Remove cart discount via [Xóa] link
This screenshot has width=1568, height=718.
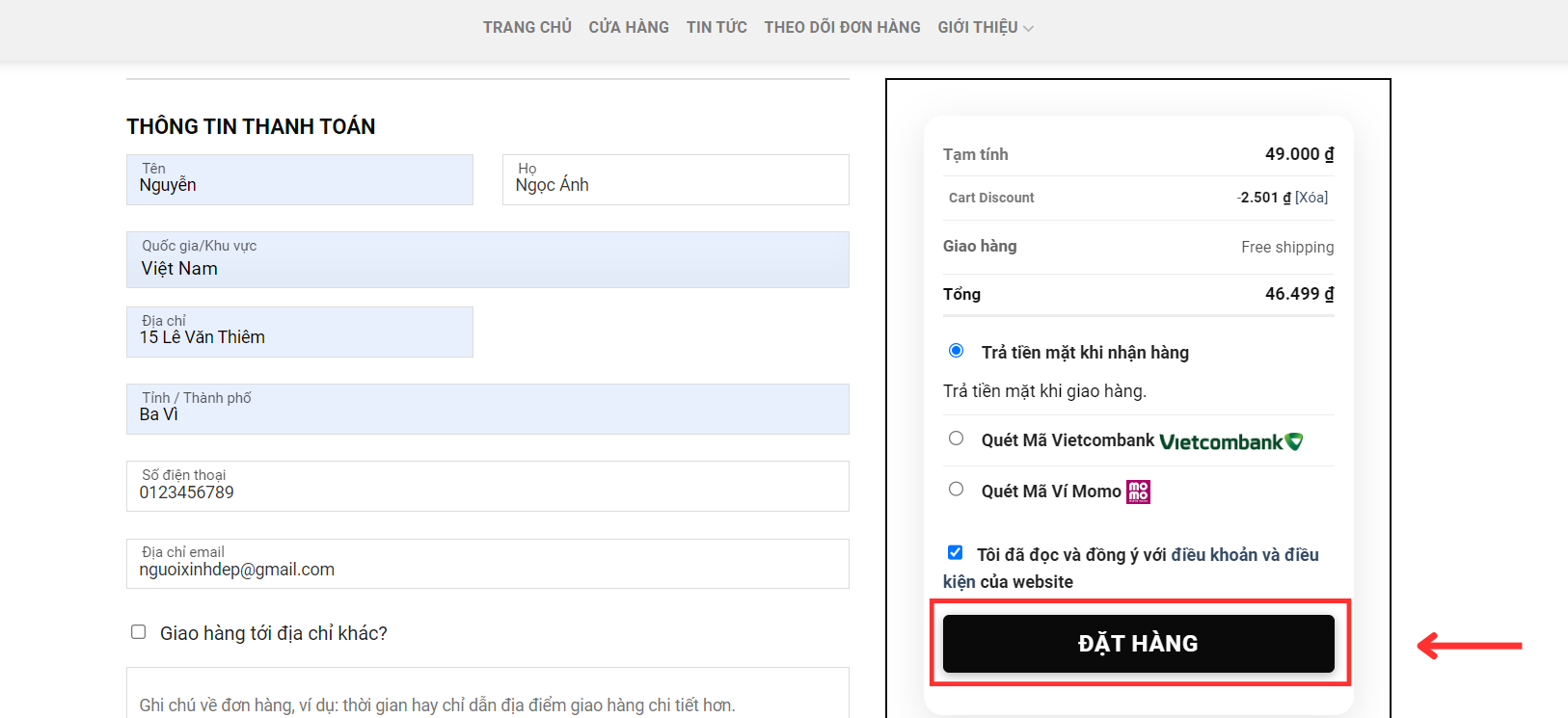coord(1311,198)
